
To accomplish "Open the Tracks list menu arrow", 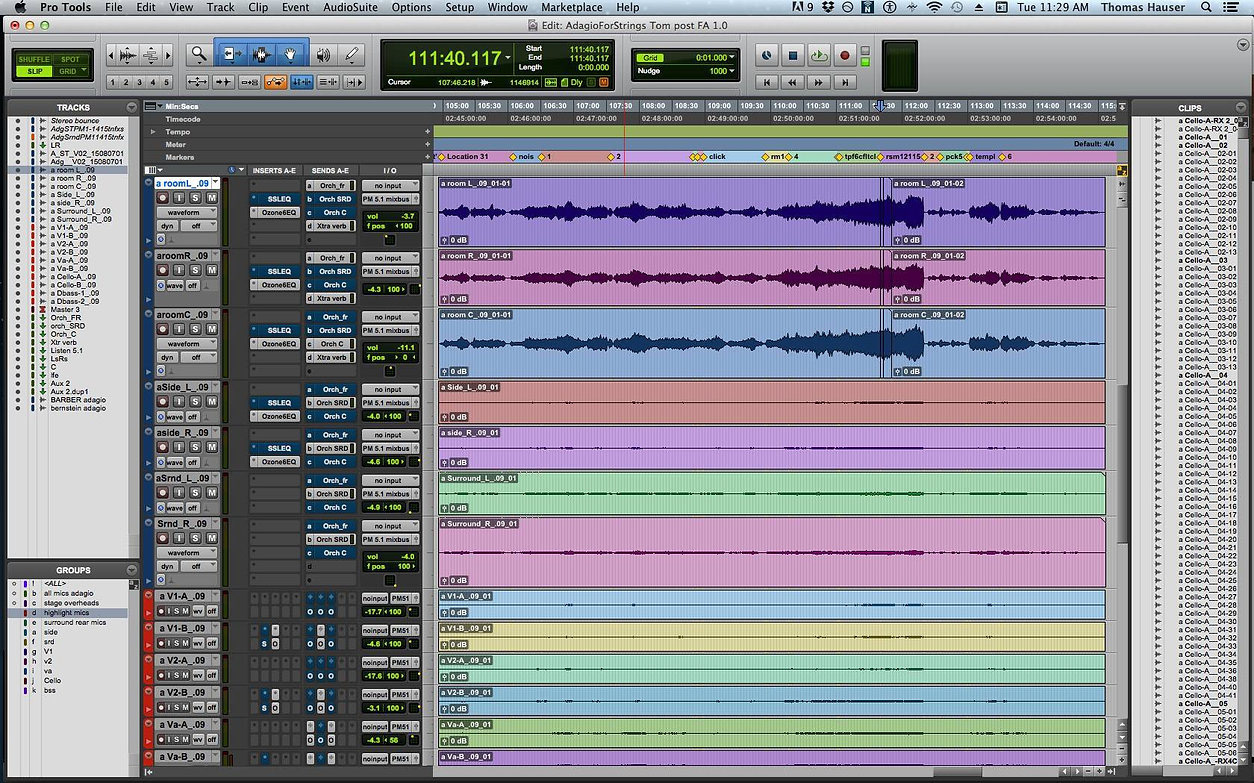I will point(132,107).
